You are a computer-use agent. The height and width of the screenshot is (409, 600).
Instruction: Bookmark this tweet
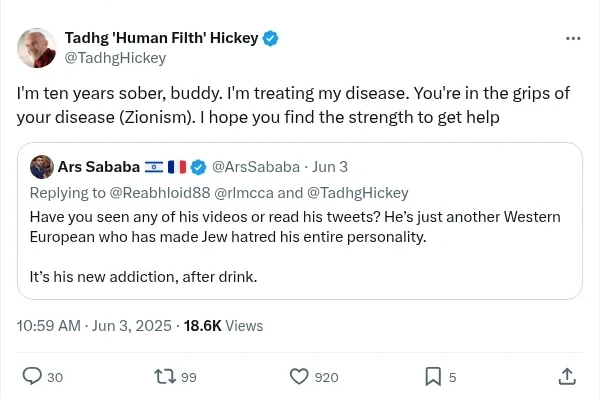433,376
